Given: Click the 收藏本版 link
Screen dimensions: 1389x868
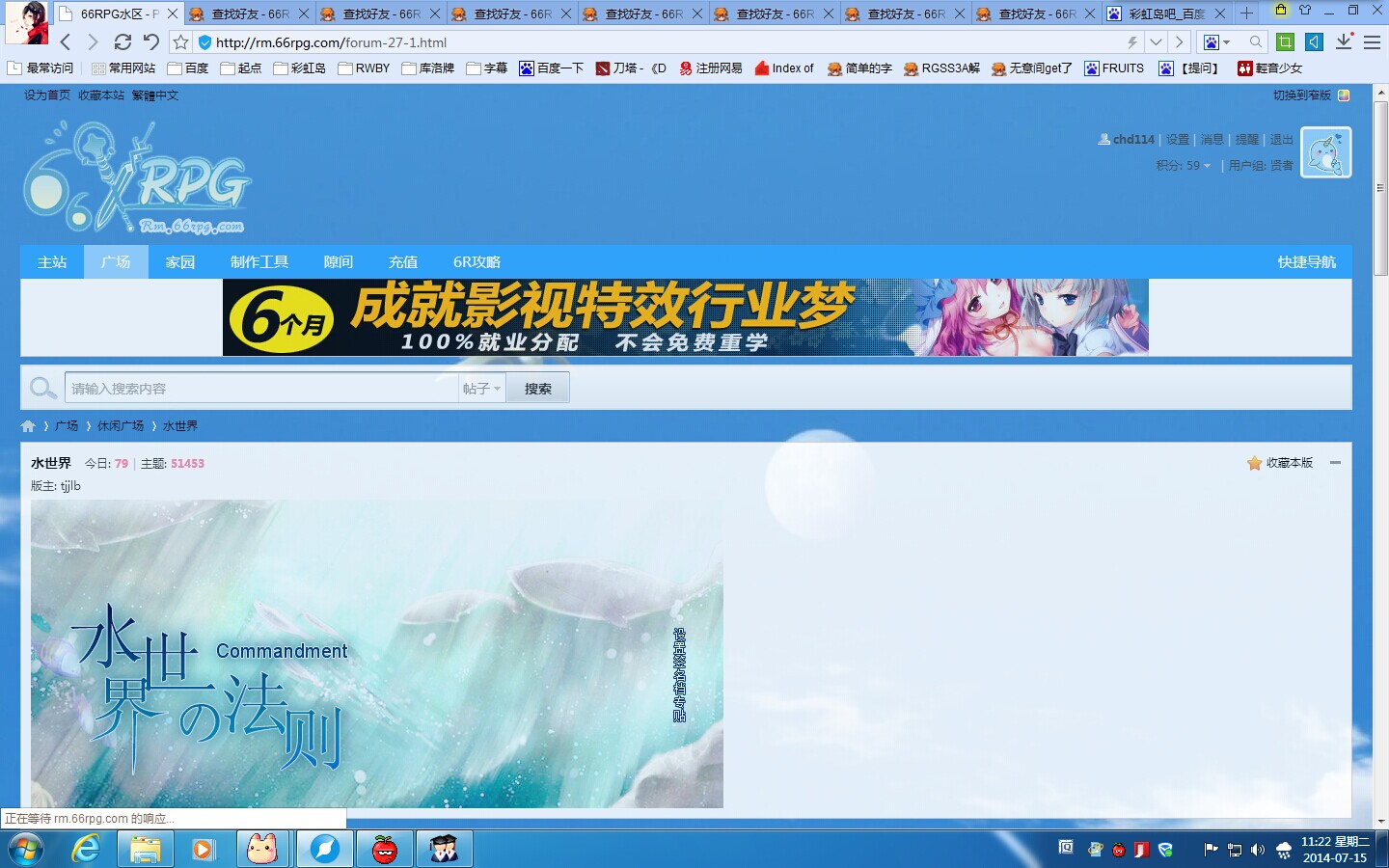Looking at the screenshot, I should 1290,463.
